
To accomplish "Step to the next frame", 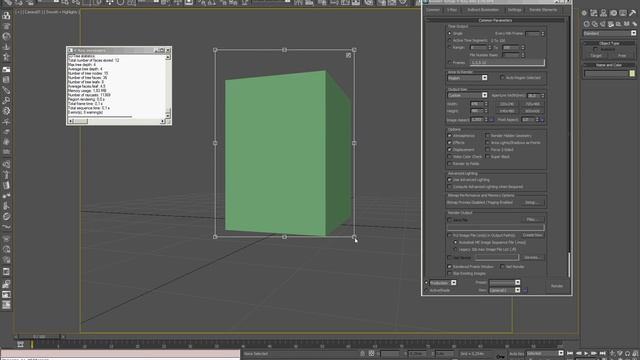I will 594,353.
